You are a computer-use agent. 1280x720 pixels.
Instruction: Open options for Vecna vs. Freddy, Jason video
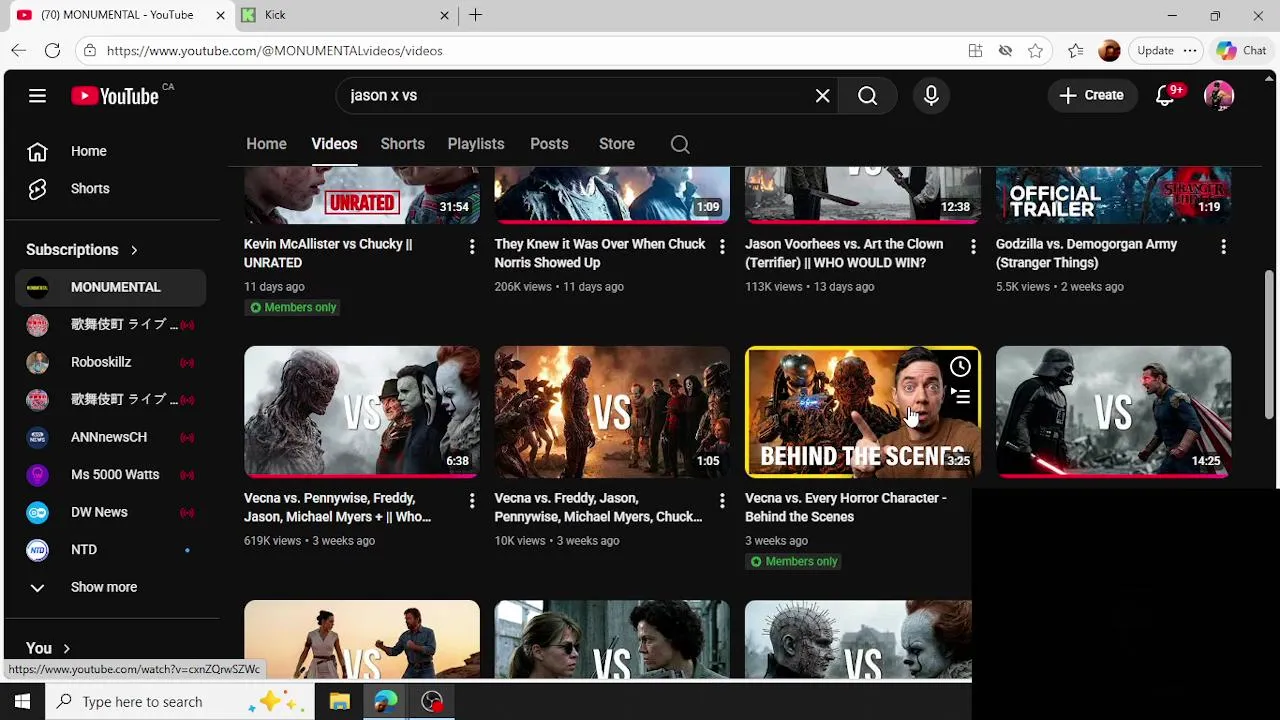722,500
